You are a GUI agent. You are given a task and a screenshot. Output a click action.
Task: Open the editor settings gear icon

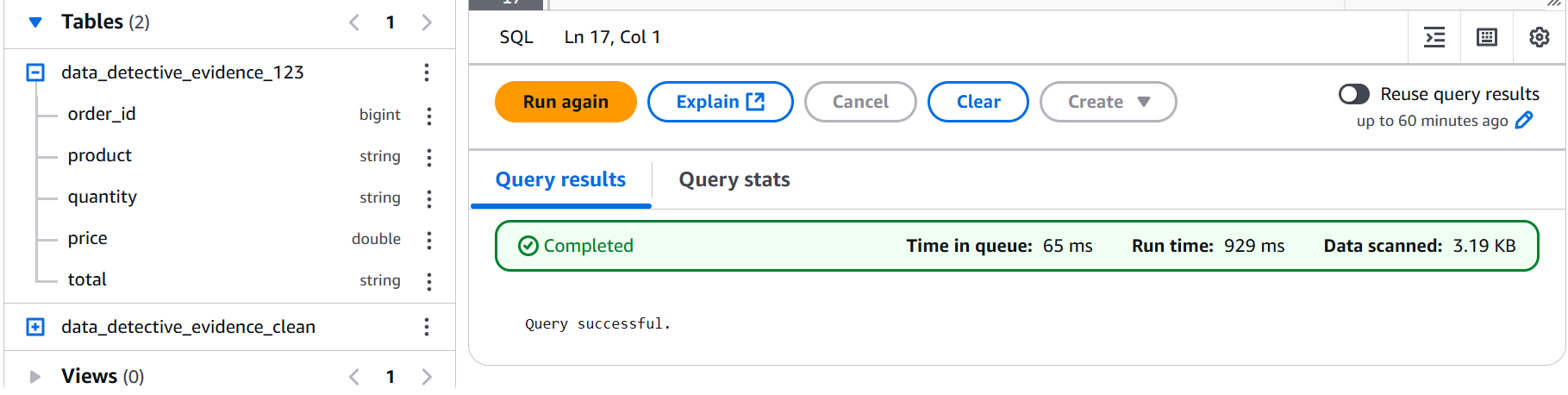click(x=1539, y=37)
